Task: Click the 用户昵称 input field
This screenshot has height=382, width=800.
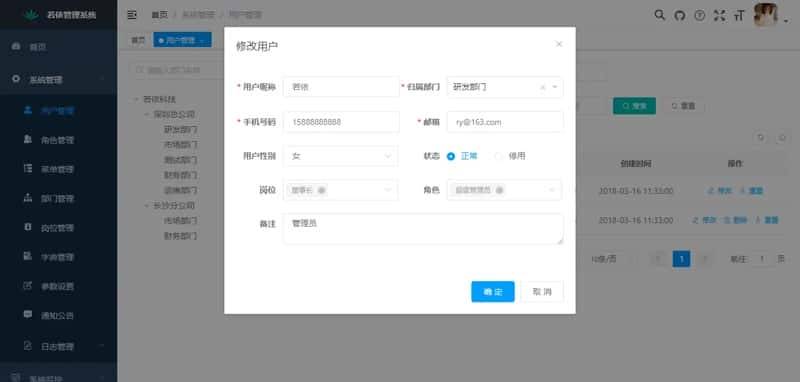Action: tap(341, 87)
